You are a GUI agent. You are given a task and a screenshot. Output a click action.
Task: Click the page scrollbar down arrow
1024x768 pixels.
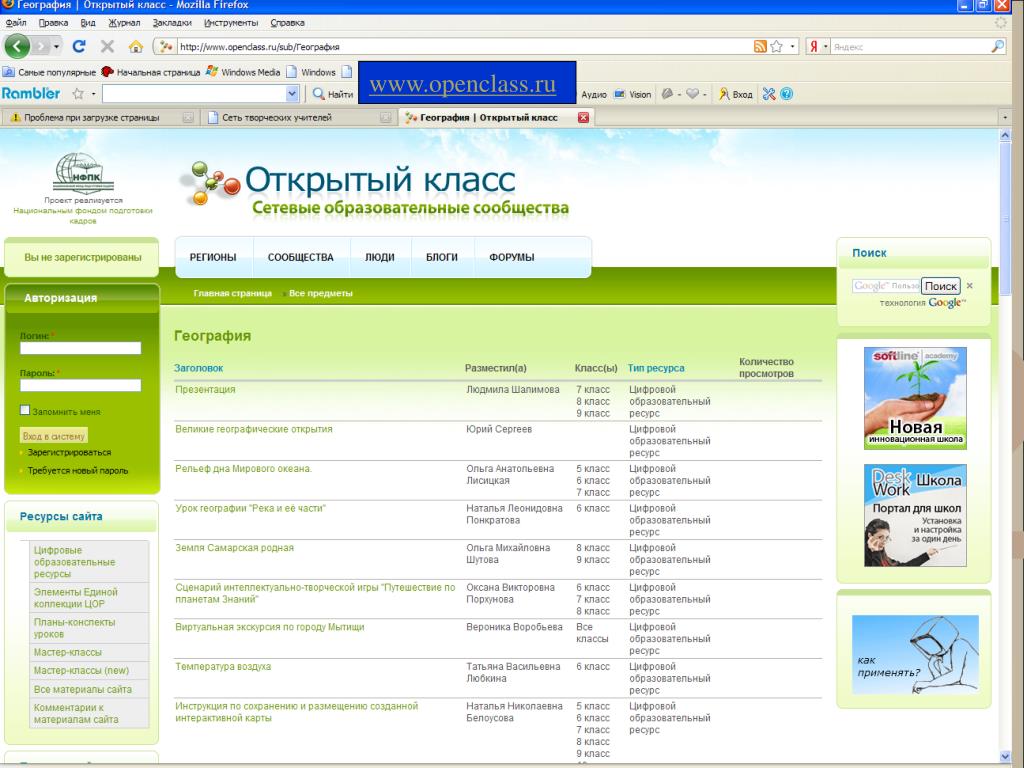pos(1005,756)
